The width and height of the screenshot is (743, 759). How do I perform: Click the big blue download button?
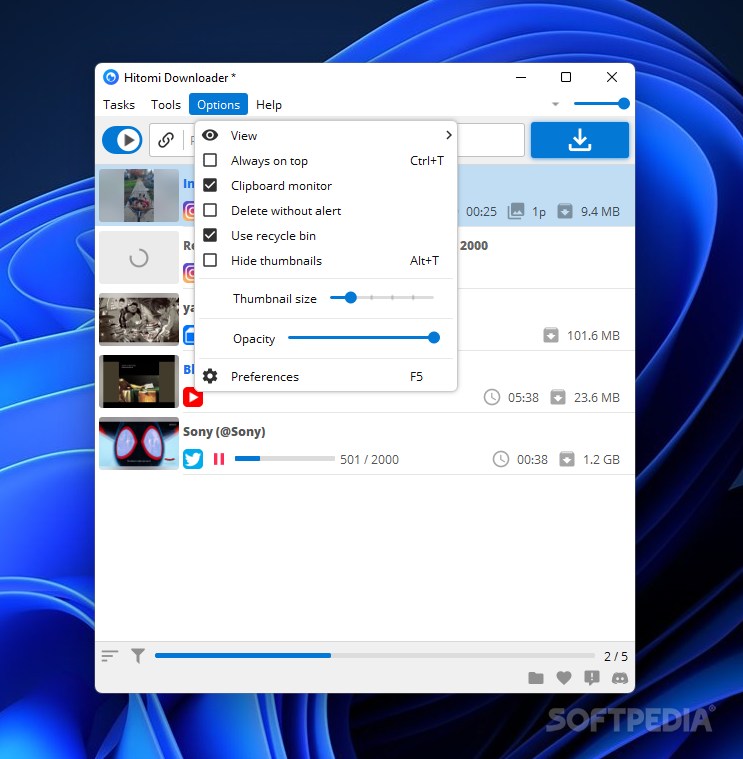pyautogui.click(x=579, y=140)
